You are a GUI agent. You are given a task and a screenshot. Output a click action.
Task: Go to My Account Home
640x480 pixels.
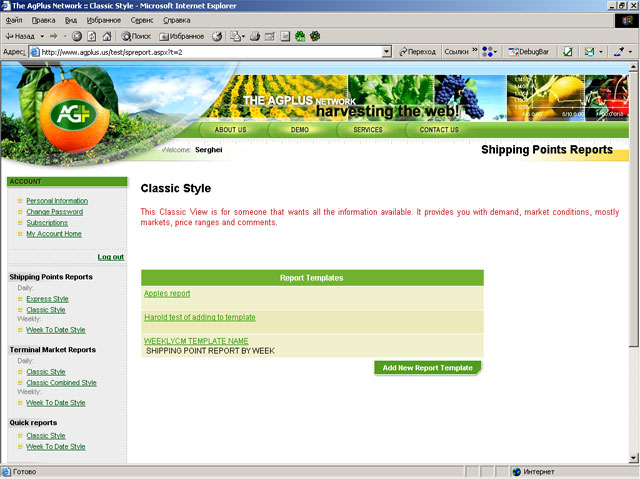coord(54,234)
